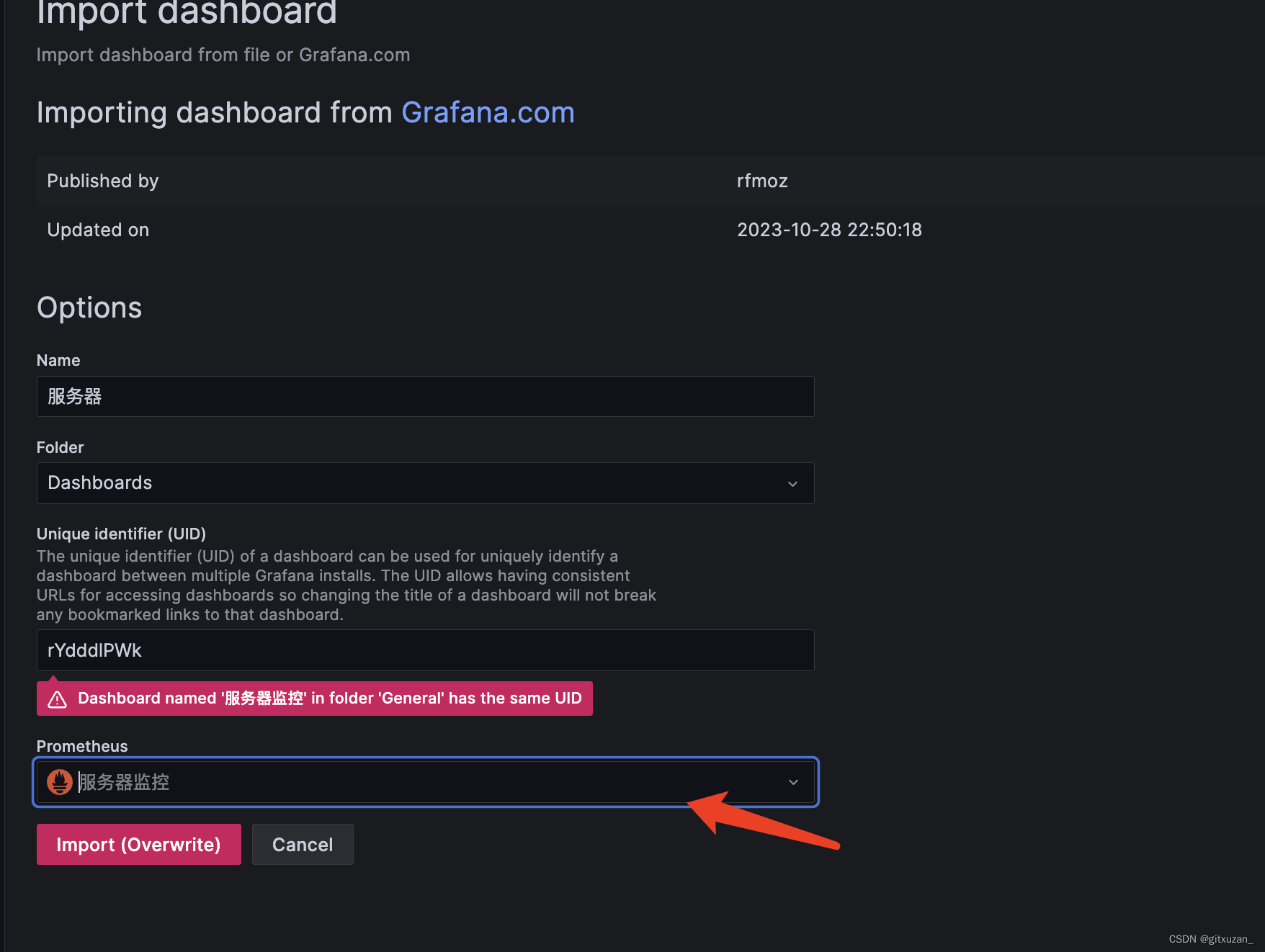
Task: Click the Options section heading
Action: pos(89,307)
